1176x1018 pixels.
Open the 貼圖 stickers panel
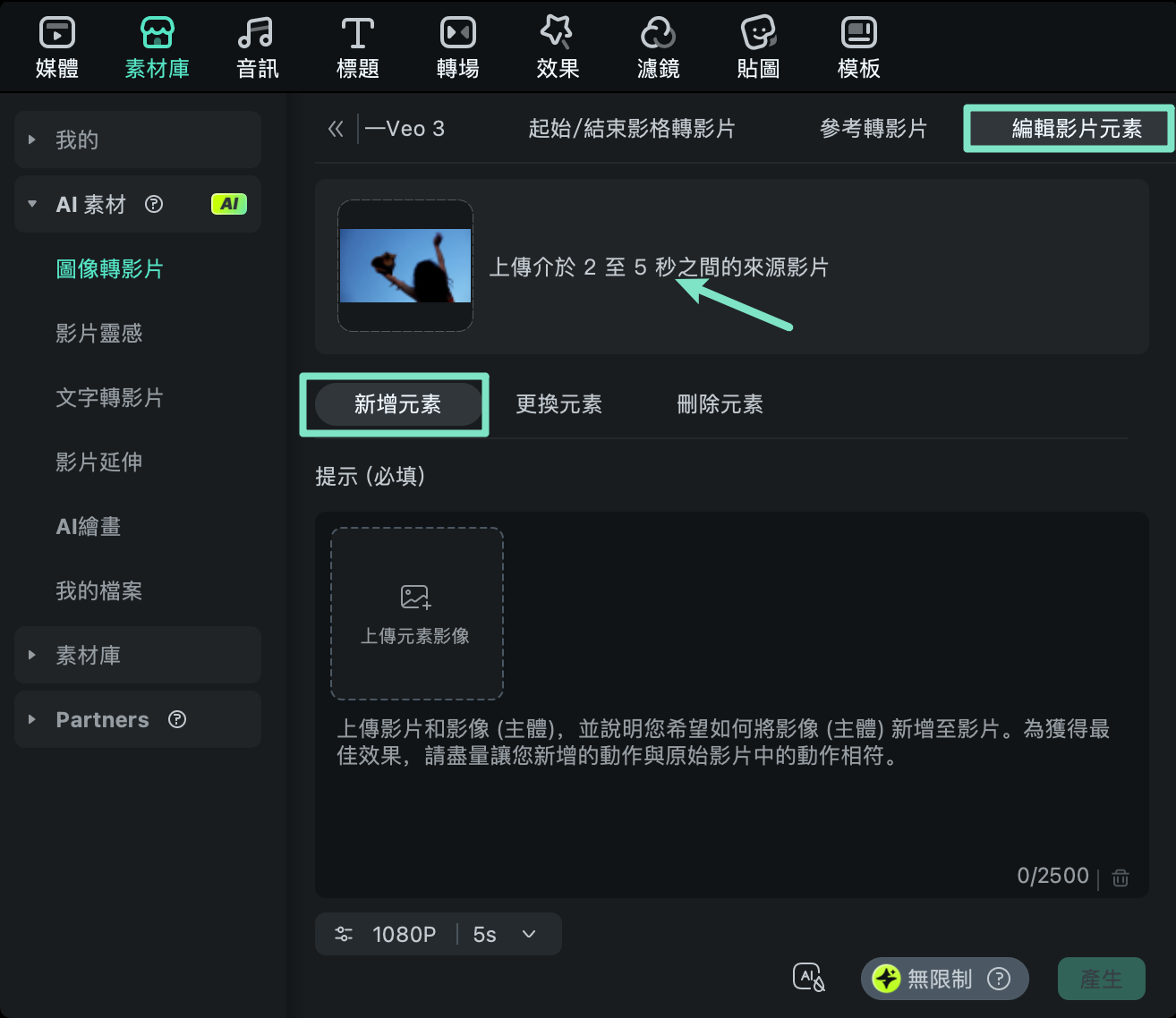[x=758, y=45]
